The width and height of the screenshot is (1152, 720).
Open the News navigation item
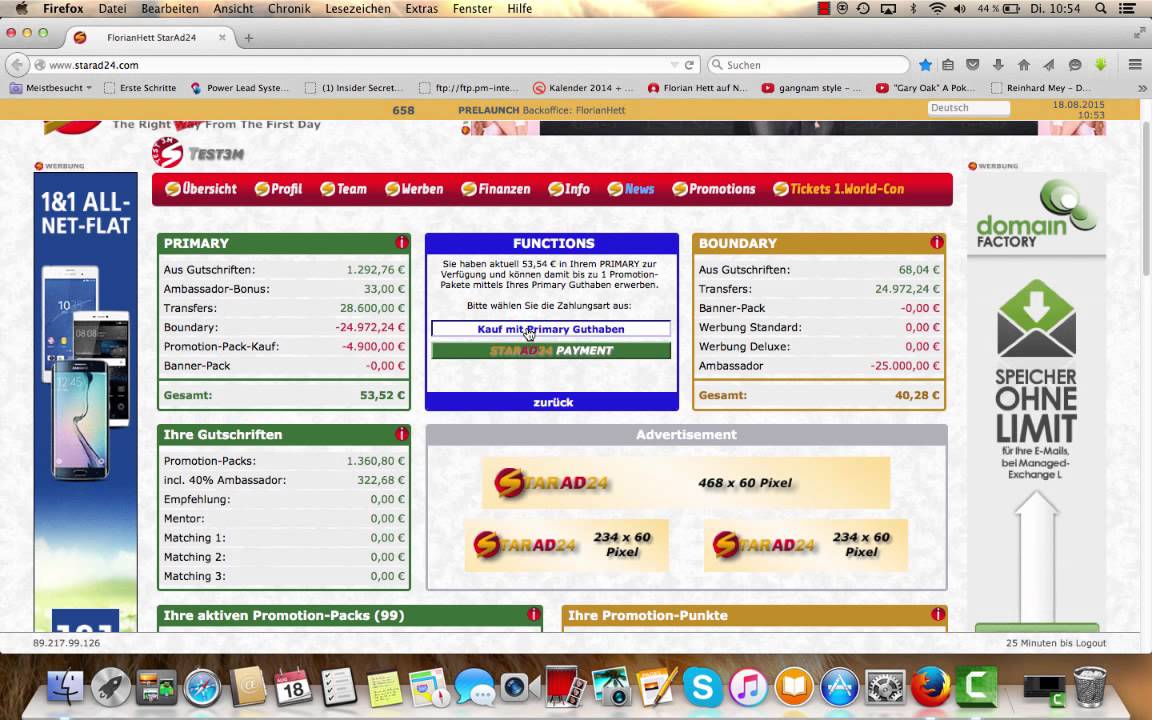click(x=631, y=189)
